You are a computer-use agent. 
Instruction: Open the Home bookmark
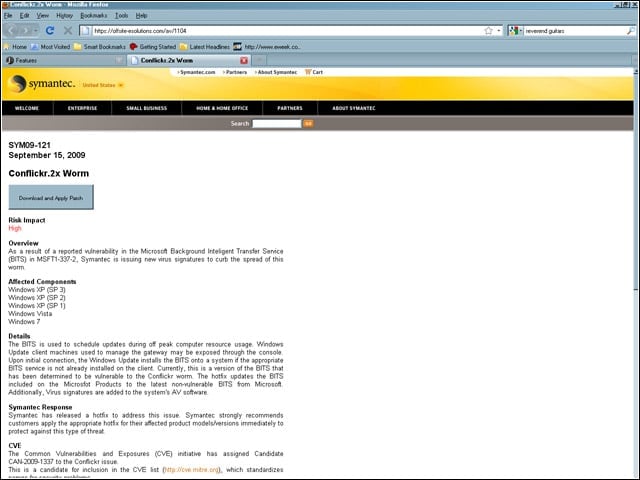pyautogui.click(x=15, y=47)
